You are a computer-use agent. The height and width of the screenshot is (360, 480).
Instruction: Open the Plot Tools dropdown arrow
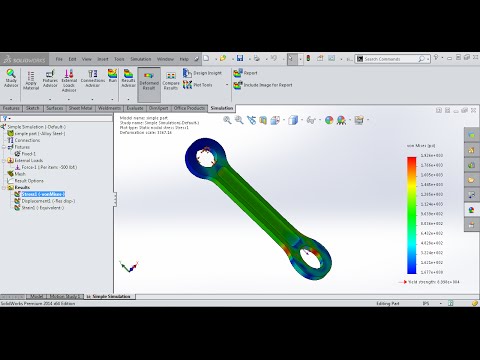[227, 85]
